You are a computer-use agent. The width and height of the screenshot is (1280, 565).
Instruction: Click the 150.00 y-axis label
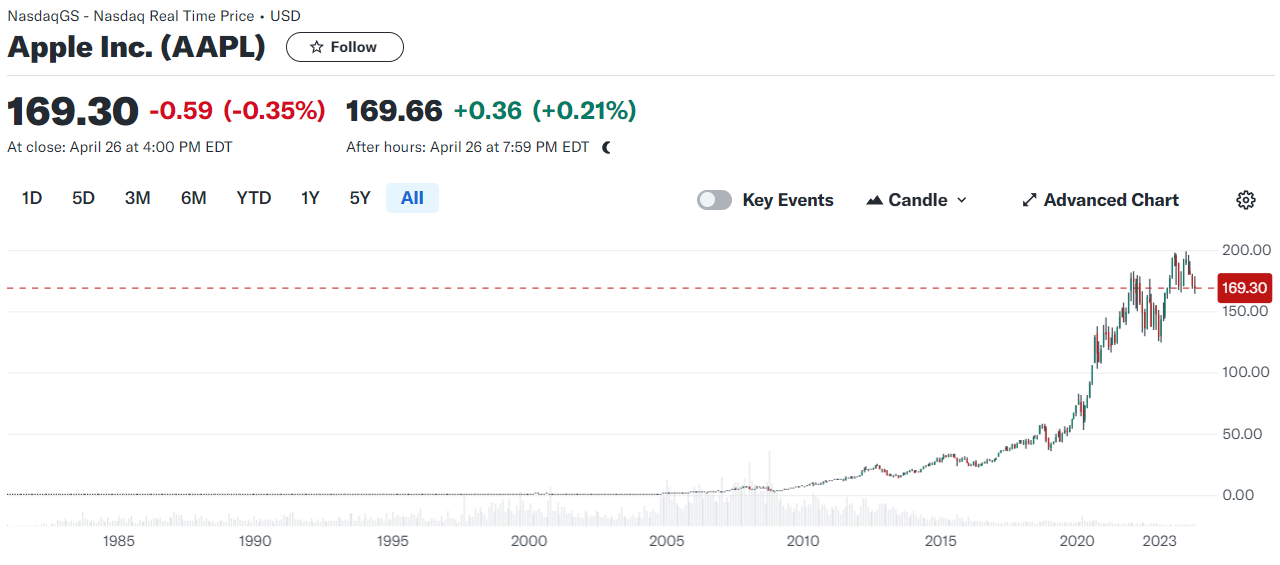[x=1245, y=311]
